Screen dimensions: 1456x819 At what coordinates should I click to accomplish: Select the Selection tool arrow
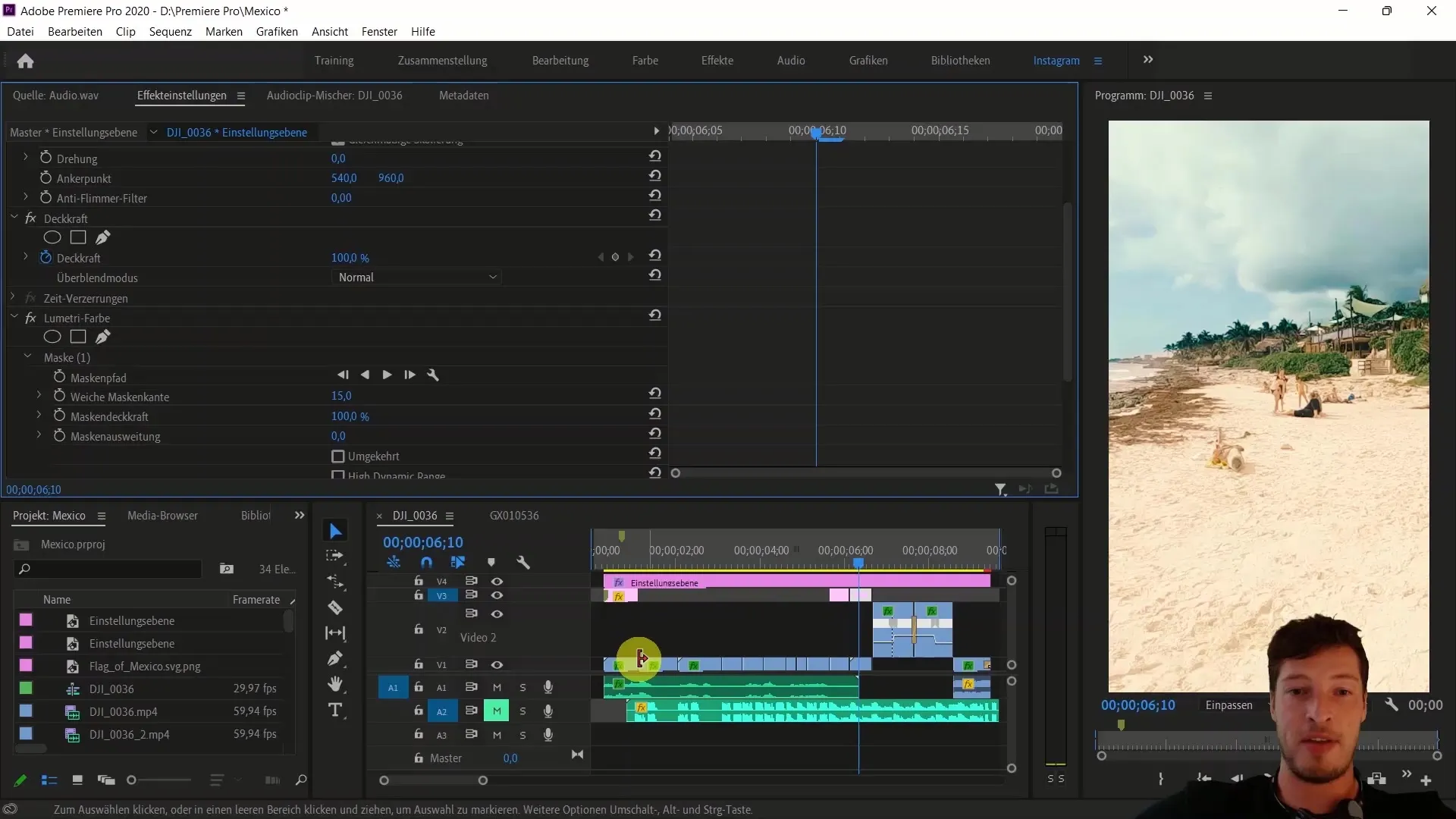(x=335, y=531)
